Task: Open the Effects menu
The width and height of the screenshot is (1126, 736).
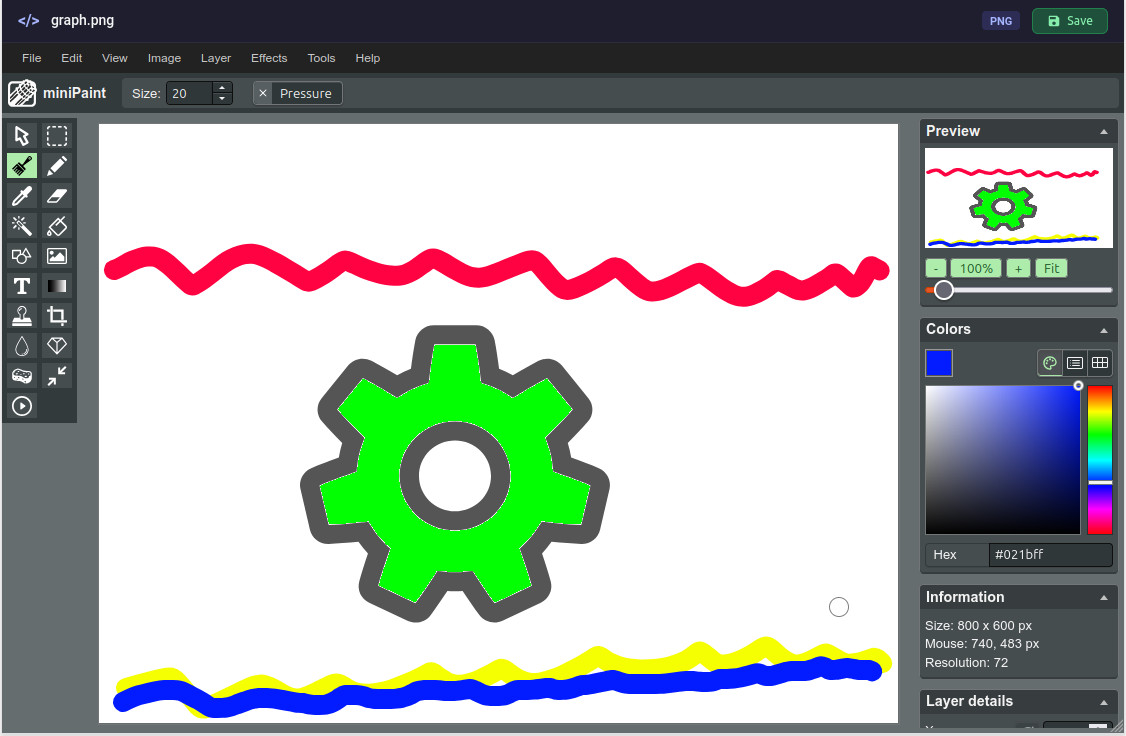Action: [269, 58]
